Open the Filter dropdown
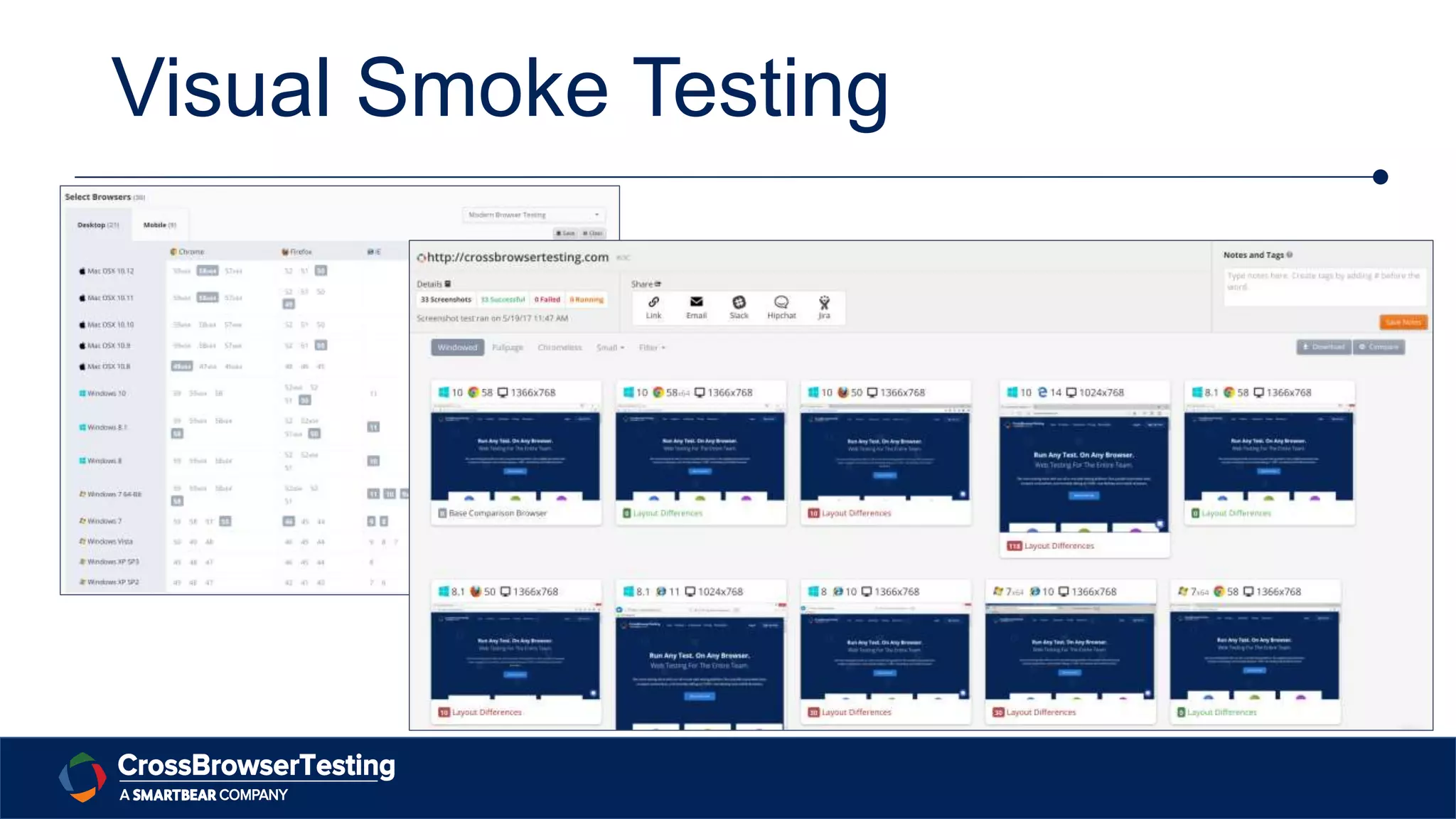1456x819 pixels. (x=652, y=348)
